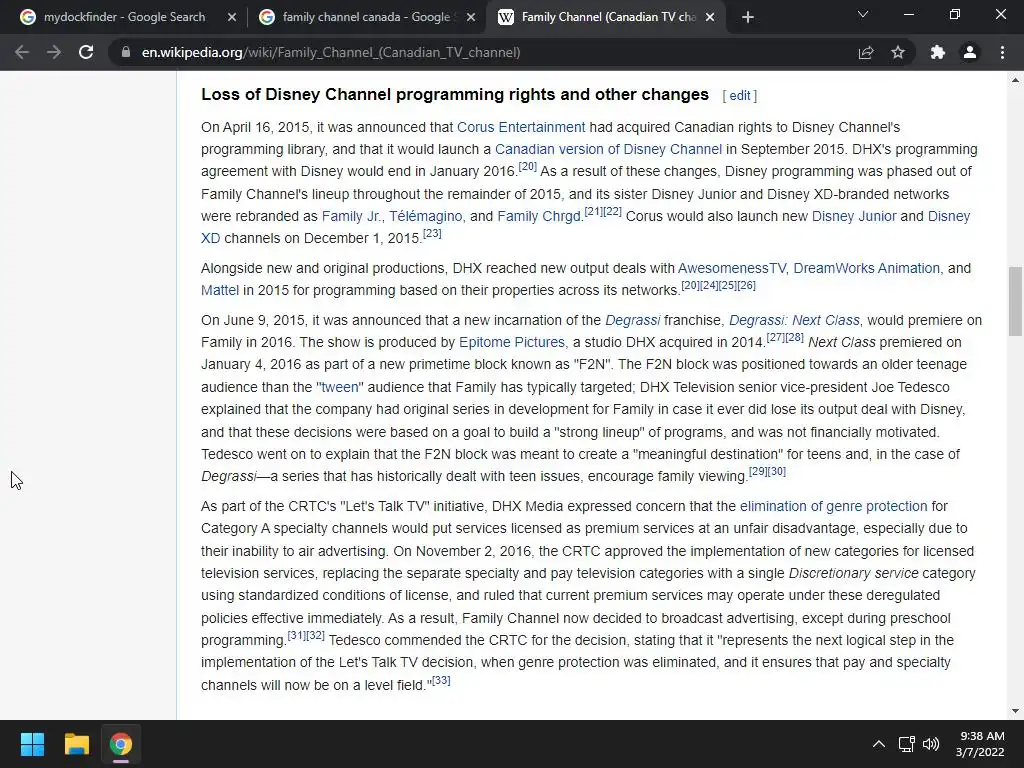View site info via padlock icon
This screenshot has height=768, width=1024.
coord(125,52)
